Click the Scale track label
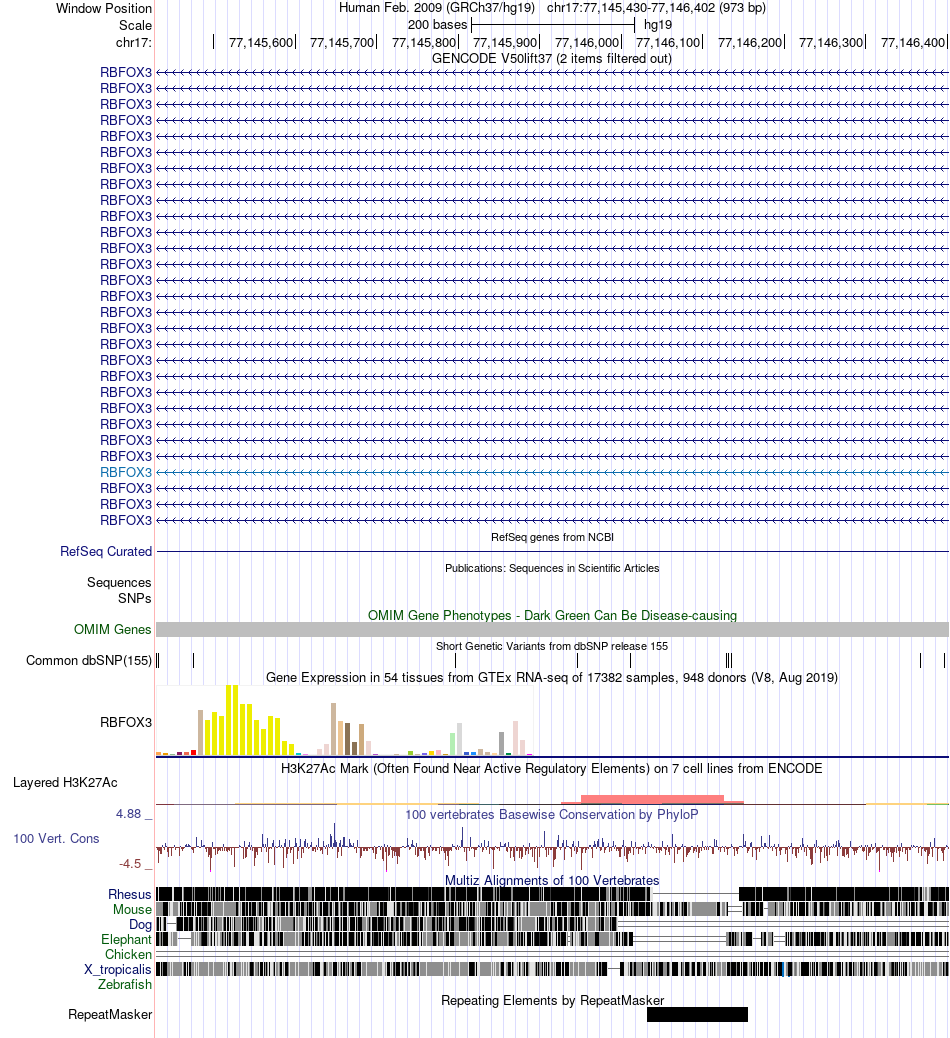Viewport: 950px width, 1038px height. [x=136, y=25]
